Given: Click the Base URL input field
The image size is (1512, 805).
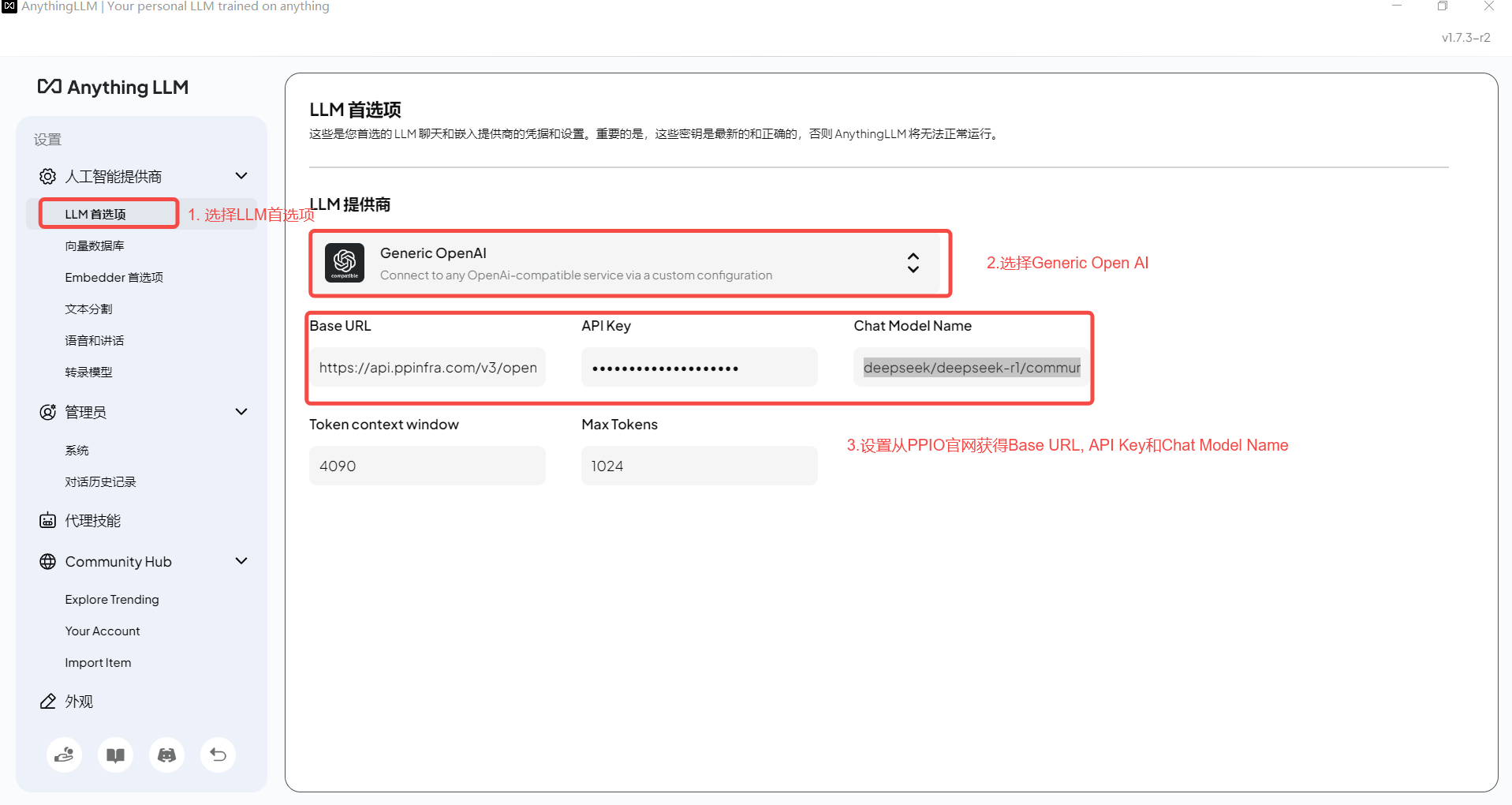Looking at the screenshot, I should point(427,367).
